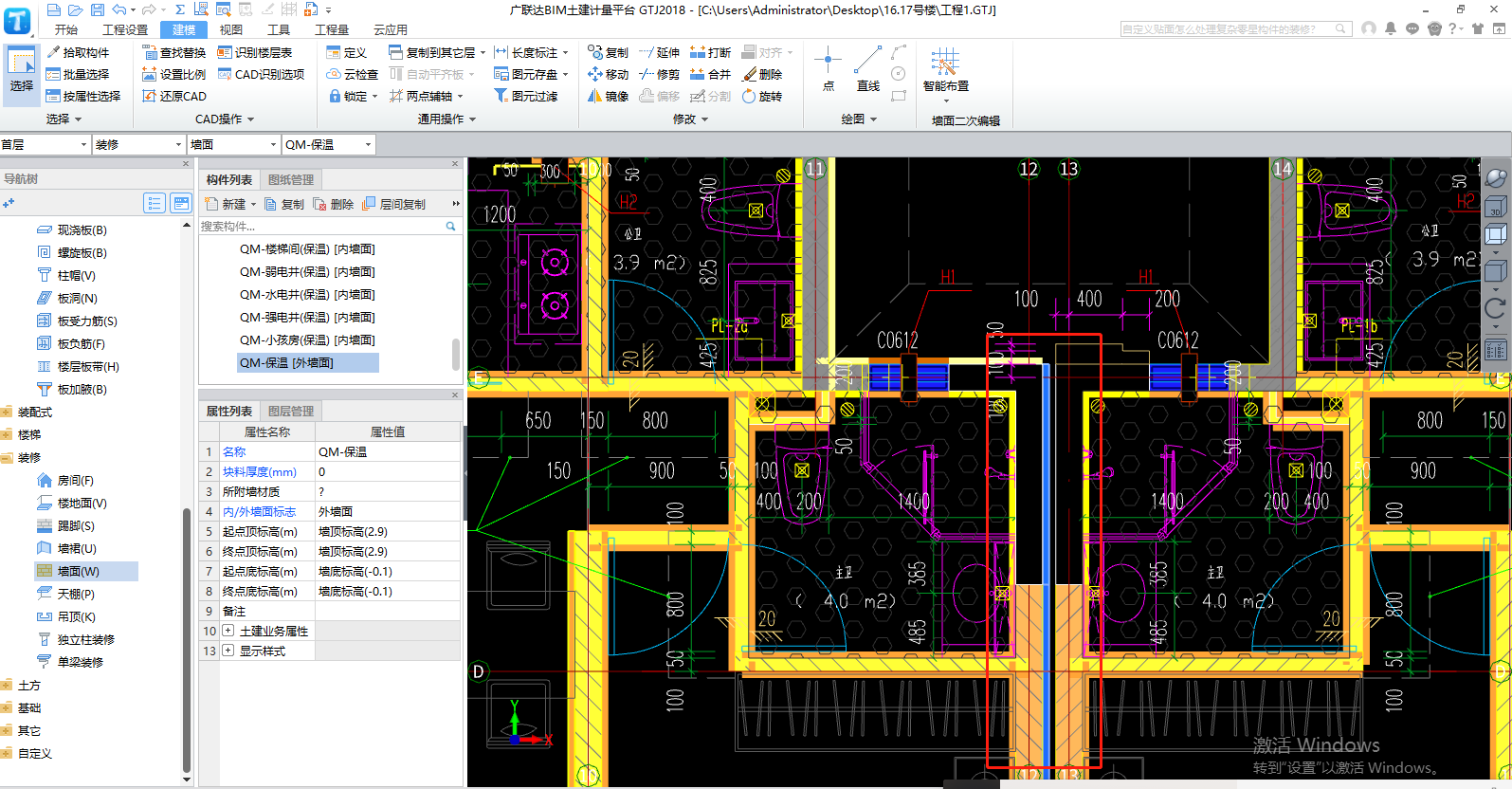Click the component list vertical scrollbar
Image resolution: width=1512 pixels, height=789 pixels.
[455, 353]
